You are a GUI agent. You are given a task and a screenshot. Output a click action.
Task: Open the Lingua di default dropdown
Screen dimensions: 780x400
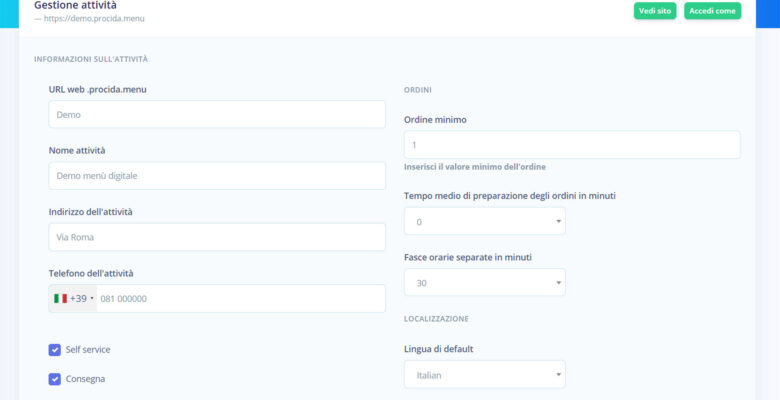point(484,375)
